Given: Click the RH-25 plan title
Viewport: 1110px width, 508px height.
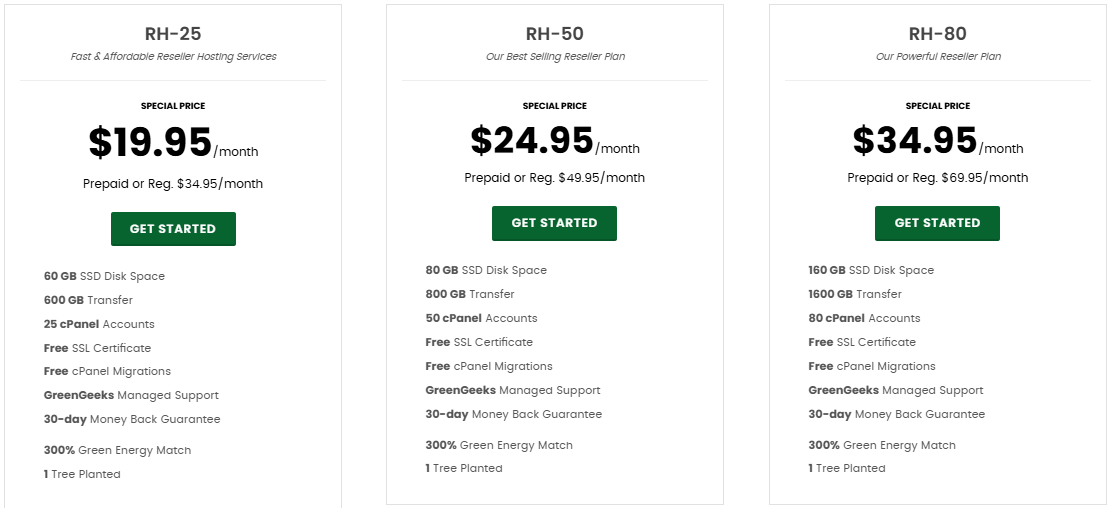Looking at the screenshot, I should [x=173, y=34].
